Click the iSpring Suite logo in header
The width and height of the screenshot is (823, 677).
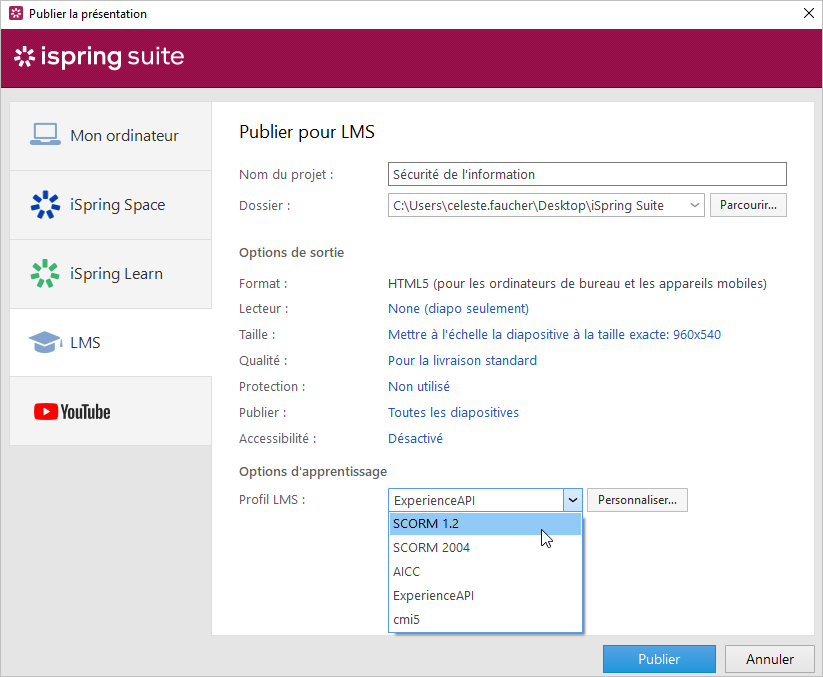99,57
